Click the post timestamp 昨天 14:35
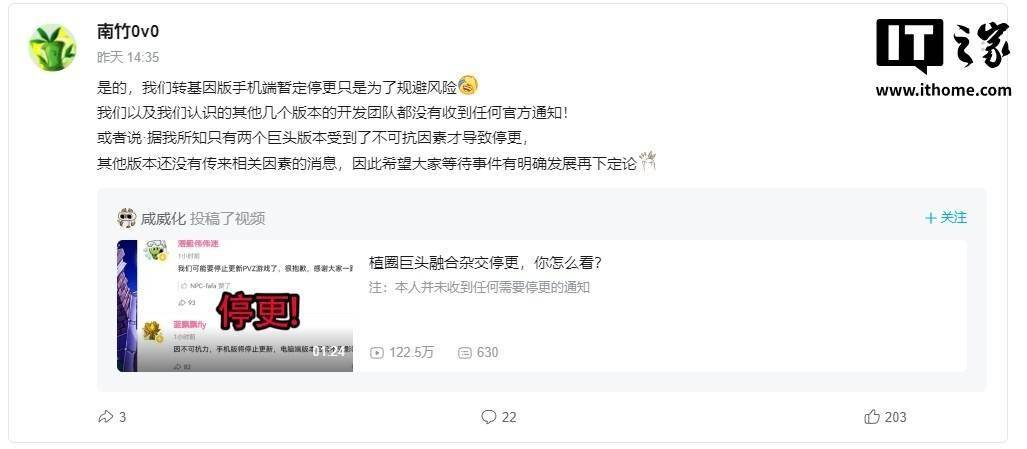Viewport: 1027px width, 449px height. 128,58
